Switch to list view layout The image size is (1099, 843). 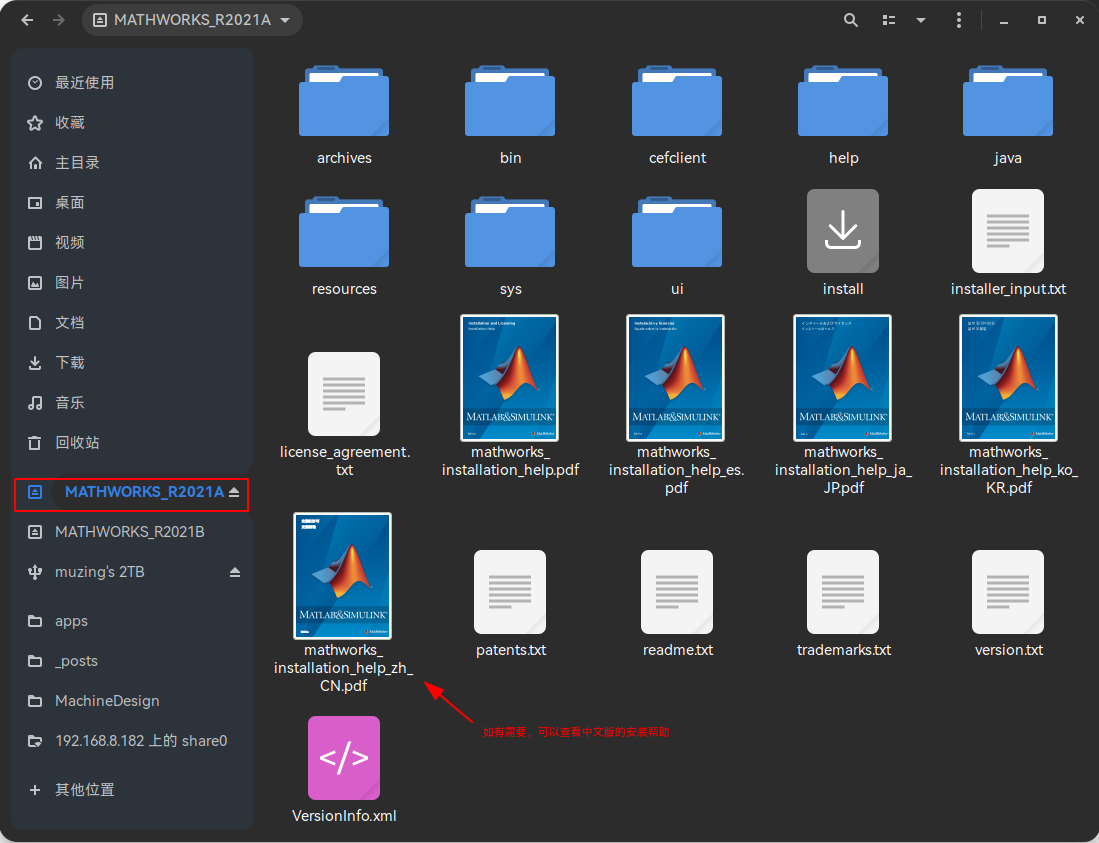888,20
